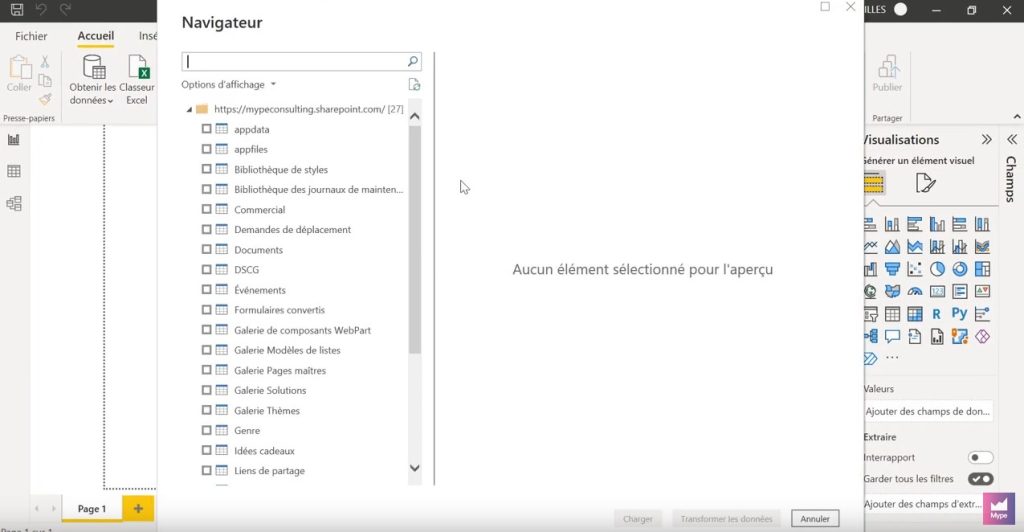Select the Page 1 tab
Viewport: 1024px width, 532px height.
tap(91, 509)
